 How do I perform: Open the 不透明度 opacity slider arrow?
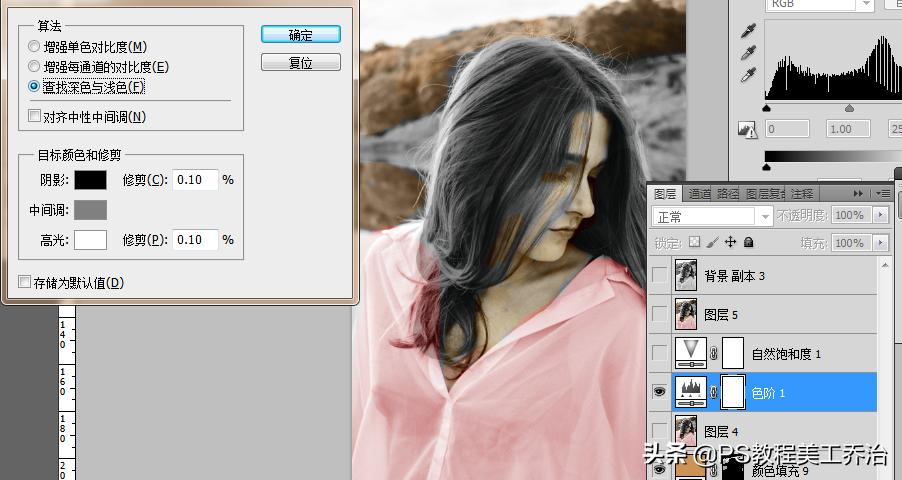point(881,215)
